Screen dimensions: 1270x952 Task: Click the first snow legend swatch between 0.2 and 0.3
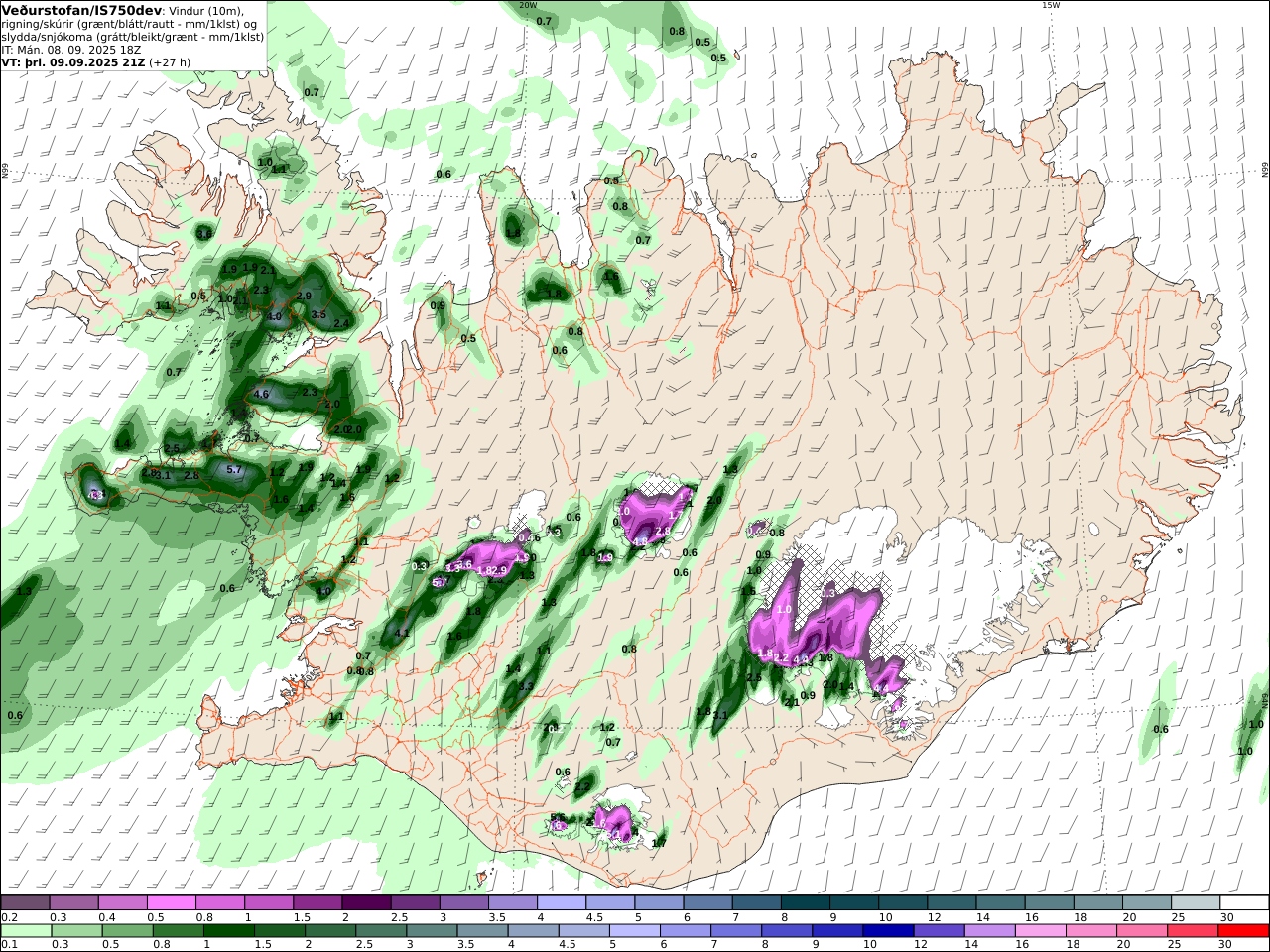pyautogui.click(x=25, y=902)
